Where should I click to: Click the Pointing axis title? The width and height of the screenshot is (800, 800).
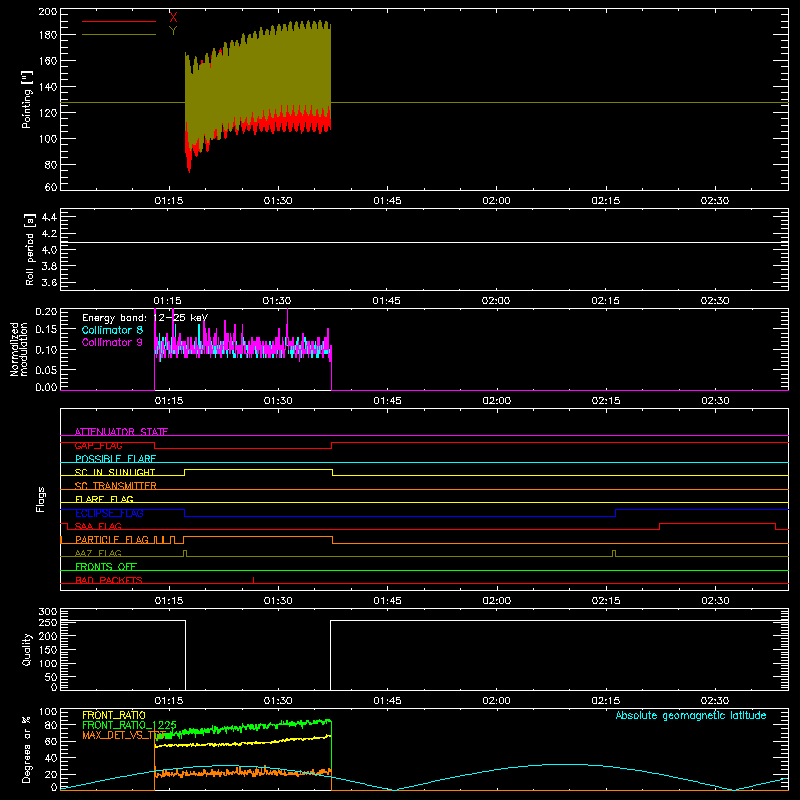pyautogui.click(x=27, y=99)
